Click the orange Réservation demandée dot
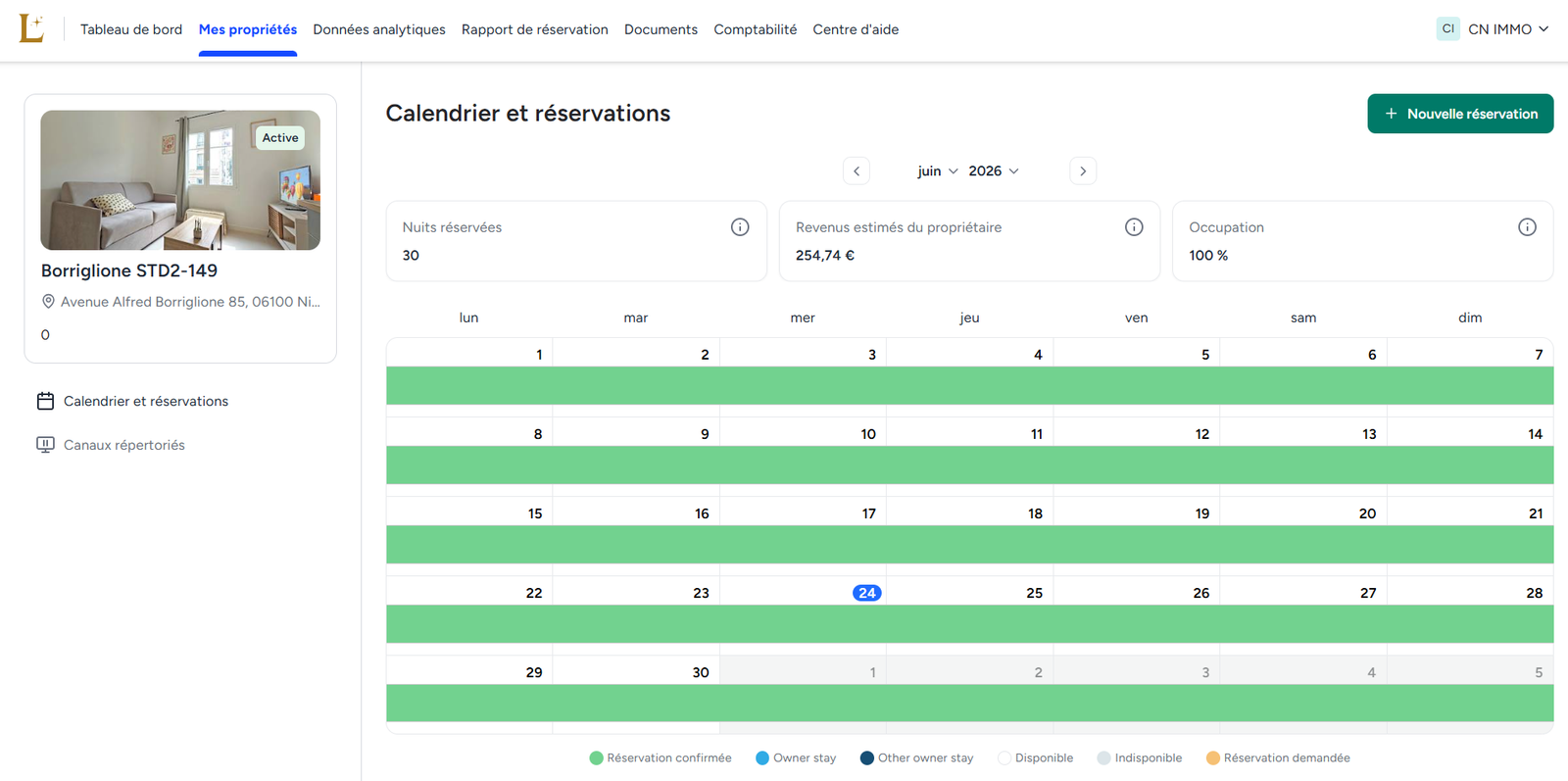This screenshot has height=781, width=1568. 1213,757
